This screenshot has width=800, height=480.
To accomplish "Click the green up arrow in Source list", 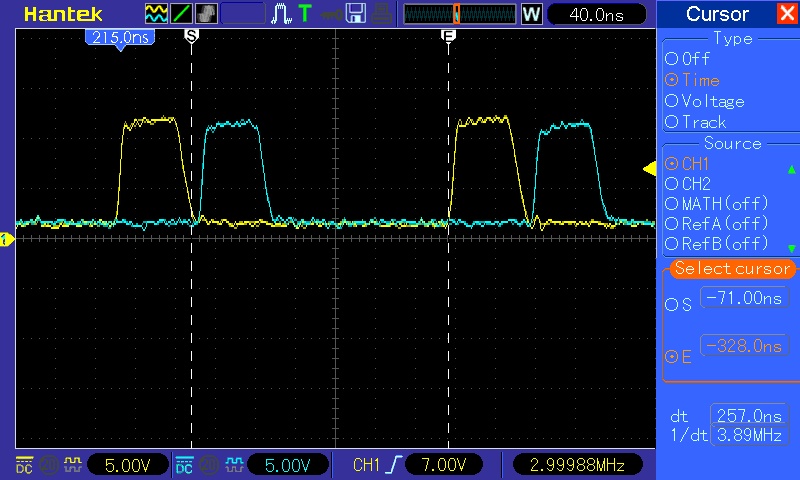I will pos(791,169).
